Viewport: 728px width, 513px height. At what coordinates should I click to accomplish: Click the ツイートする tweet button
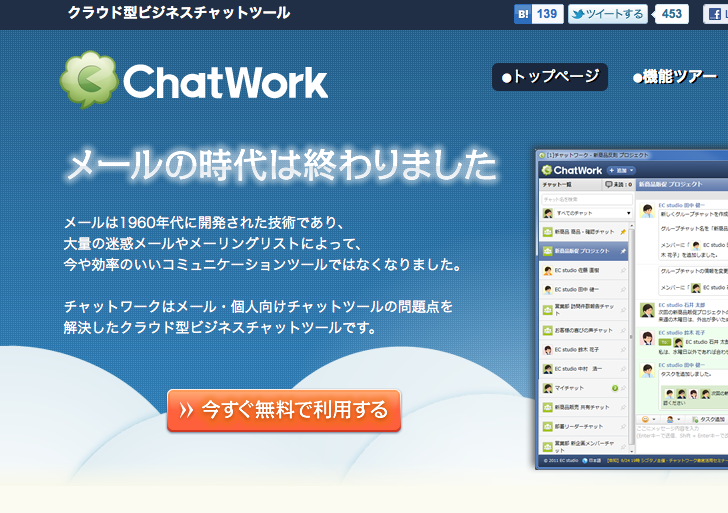608,14
